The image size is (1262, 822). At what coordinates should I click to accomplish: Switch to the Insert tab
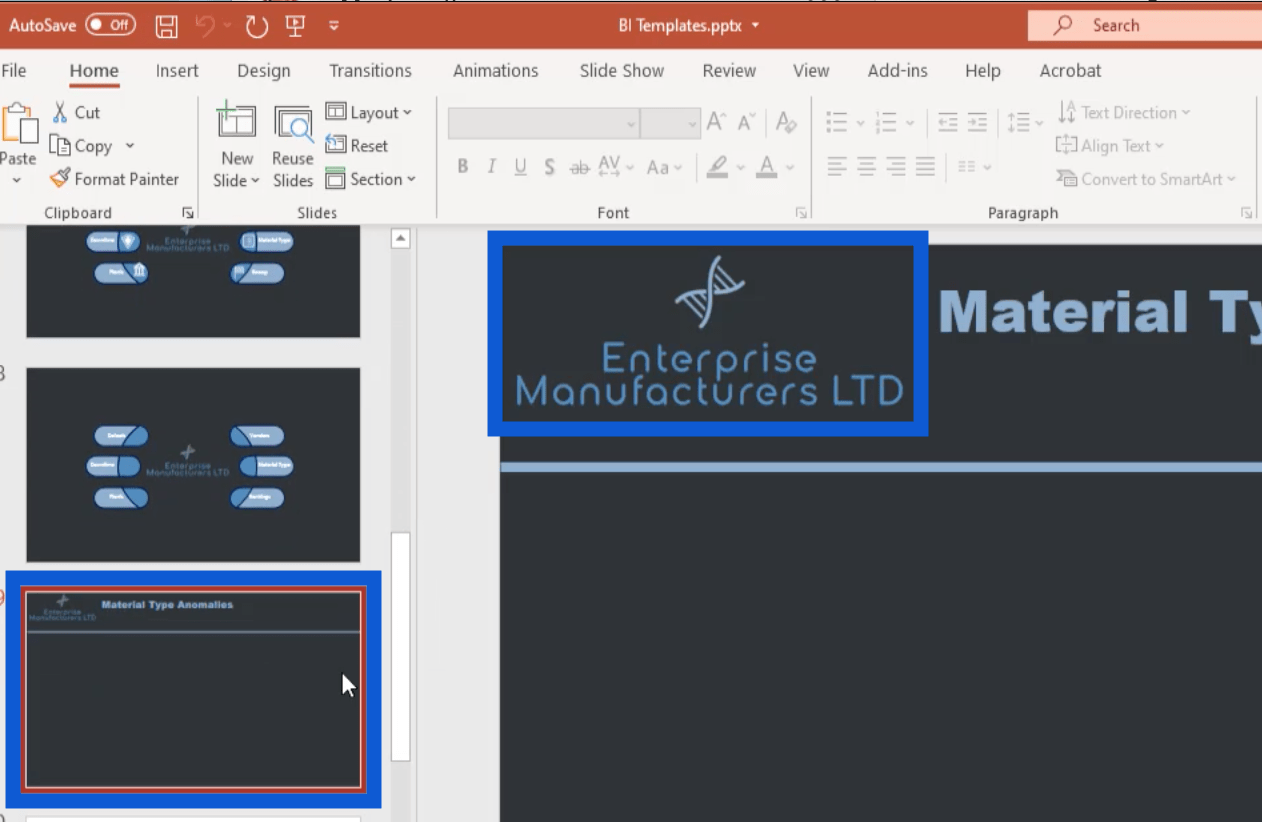[x=177, y=71]
